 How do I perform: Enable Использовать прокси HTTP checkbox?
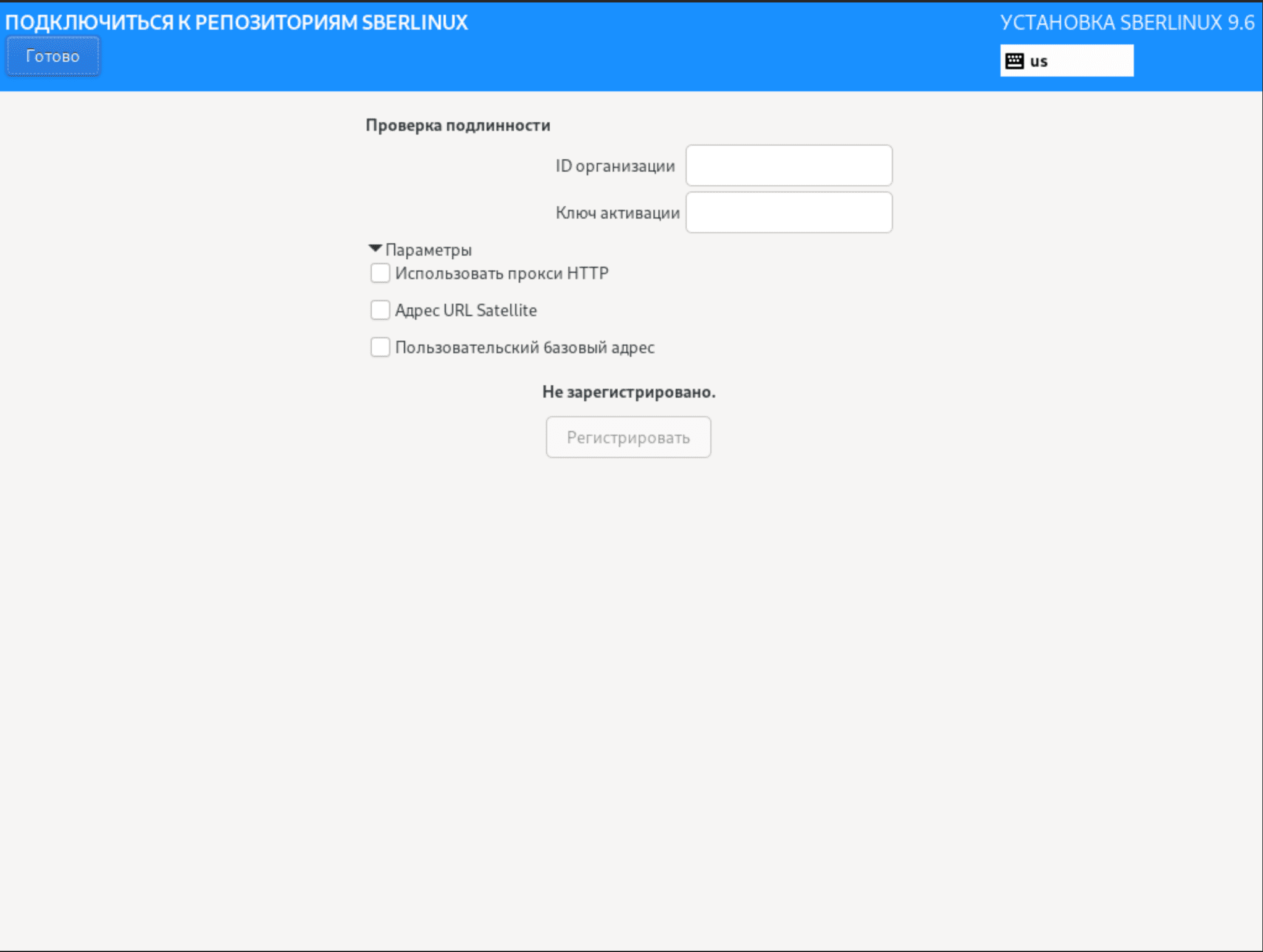pos(380,273)
